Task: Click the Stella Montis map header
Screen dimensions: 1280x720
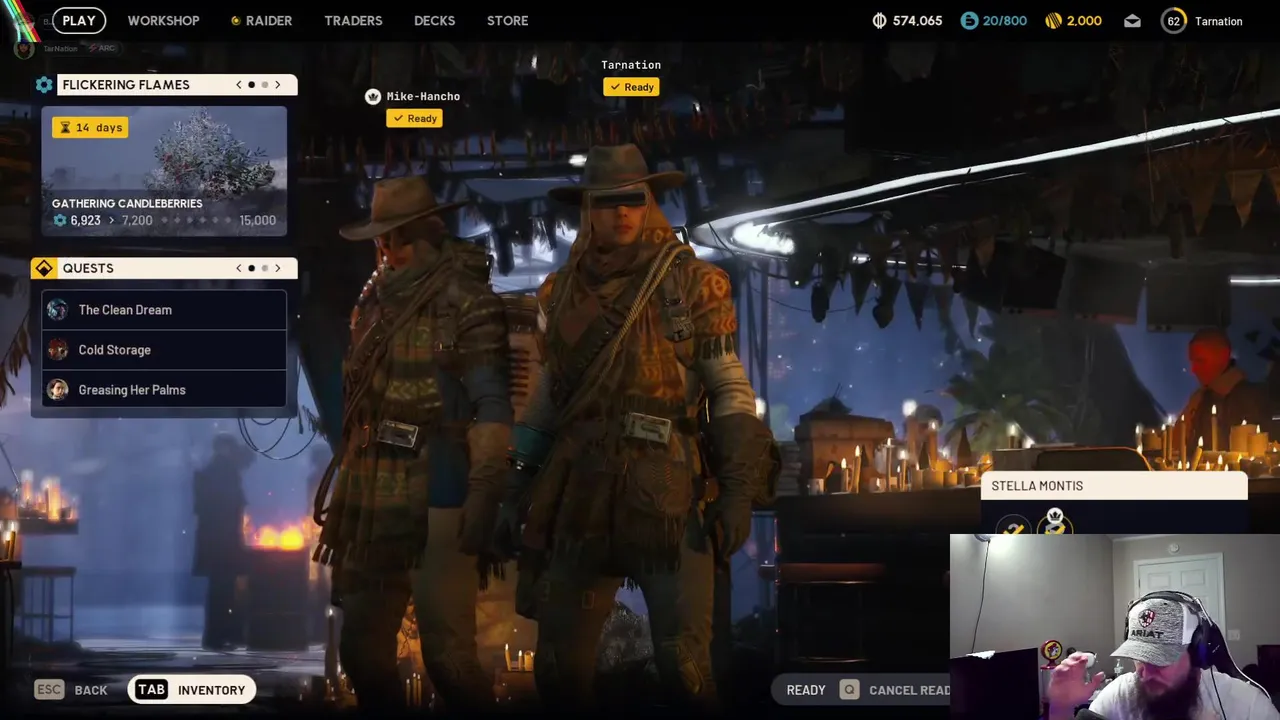Action: pos(1114,486)
